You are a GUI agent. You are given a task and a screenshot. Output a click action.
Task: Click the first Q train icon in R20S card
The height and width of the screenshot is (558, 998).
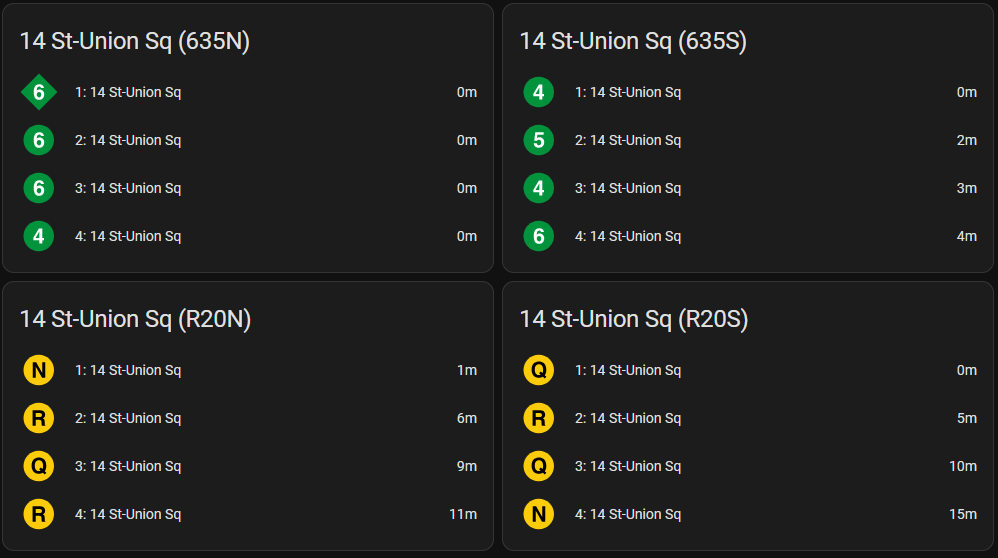(538, 370)
